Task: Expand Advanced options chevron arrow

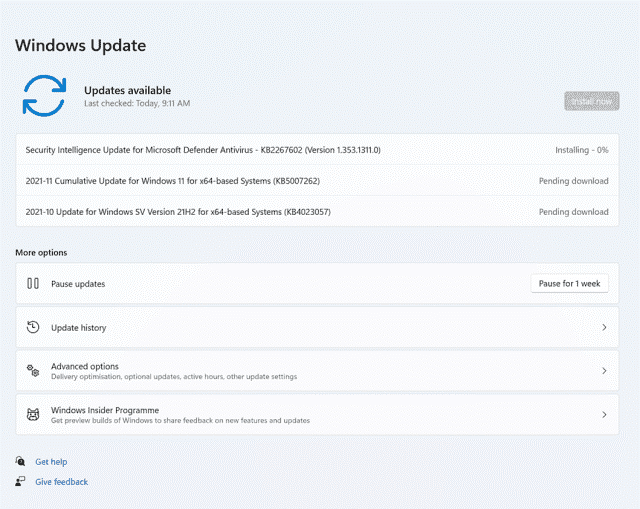Action: click(604, 371)
